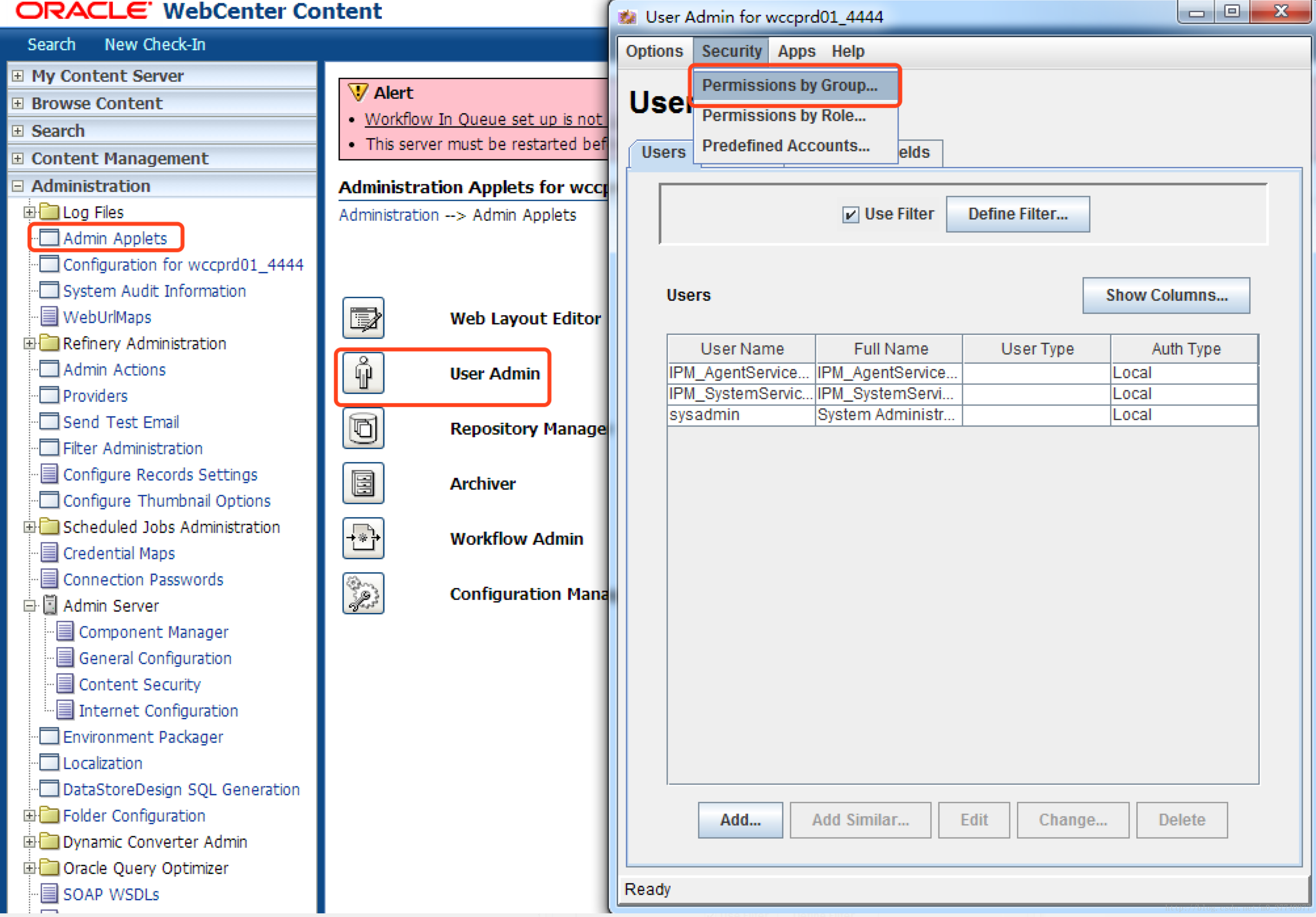Image resolution: width=1316 pixels, height=917 pixels.
Task: Toggle the Use Filter checkbox
Action: (851, 215)
